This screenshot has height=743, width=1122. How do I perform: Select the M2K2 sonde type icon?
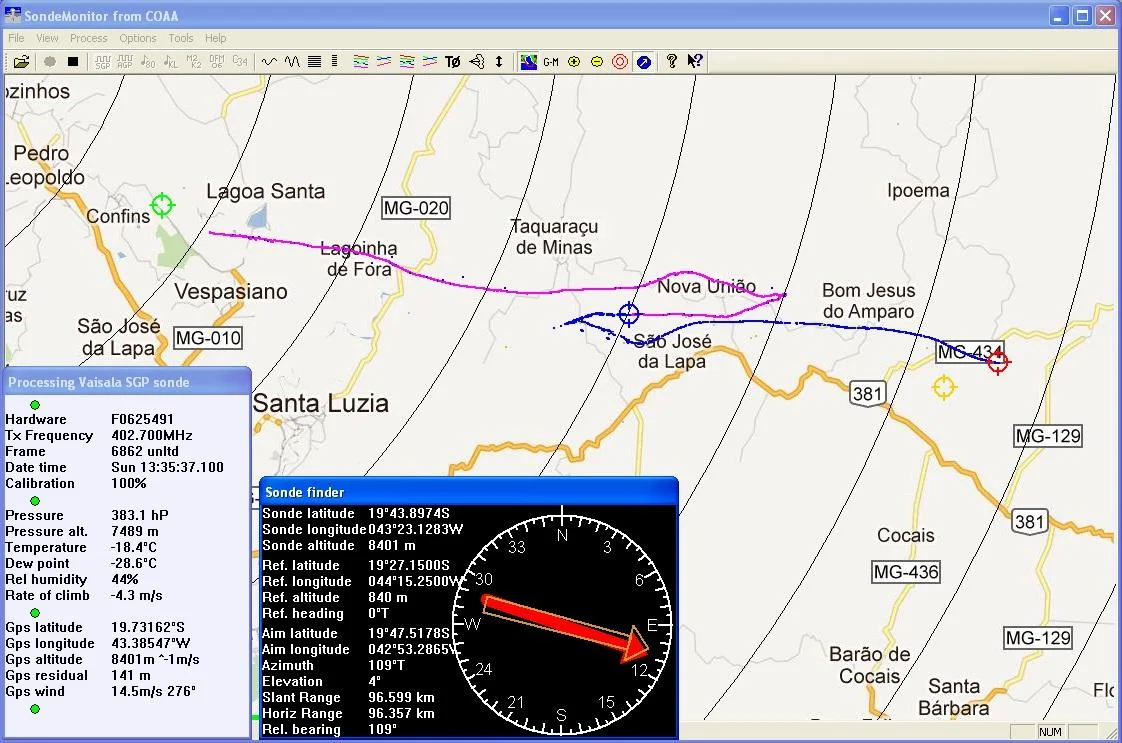(x=194, y=62)
